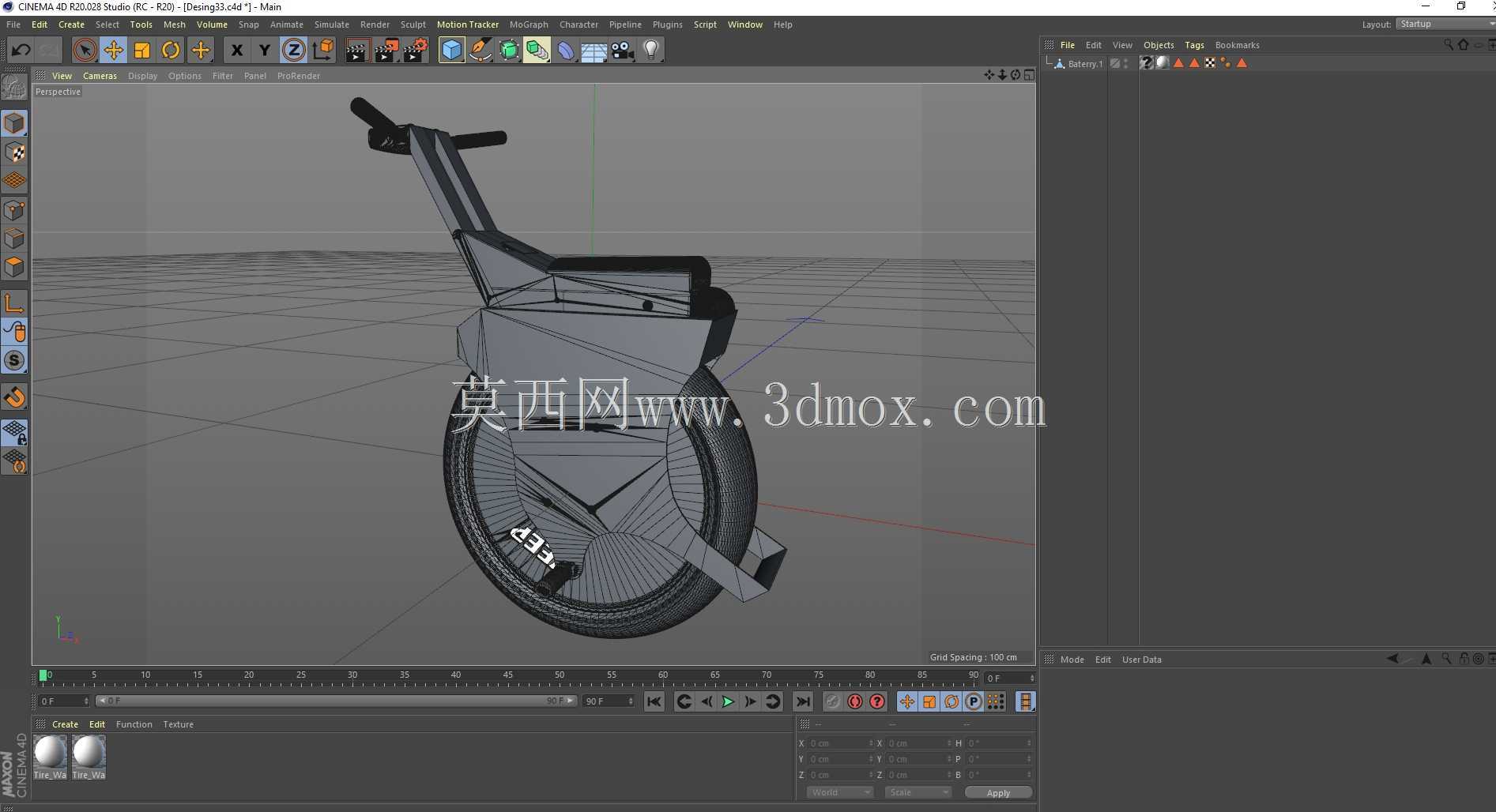The height and width of the screenshot is (812, 1496).
Task: Click the timeline preview range slider
Action: [x=336, y=701]
